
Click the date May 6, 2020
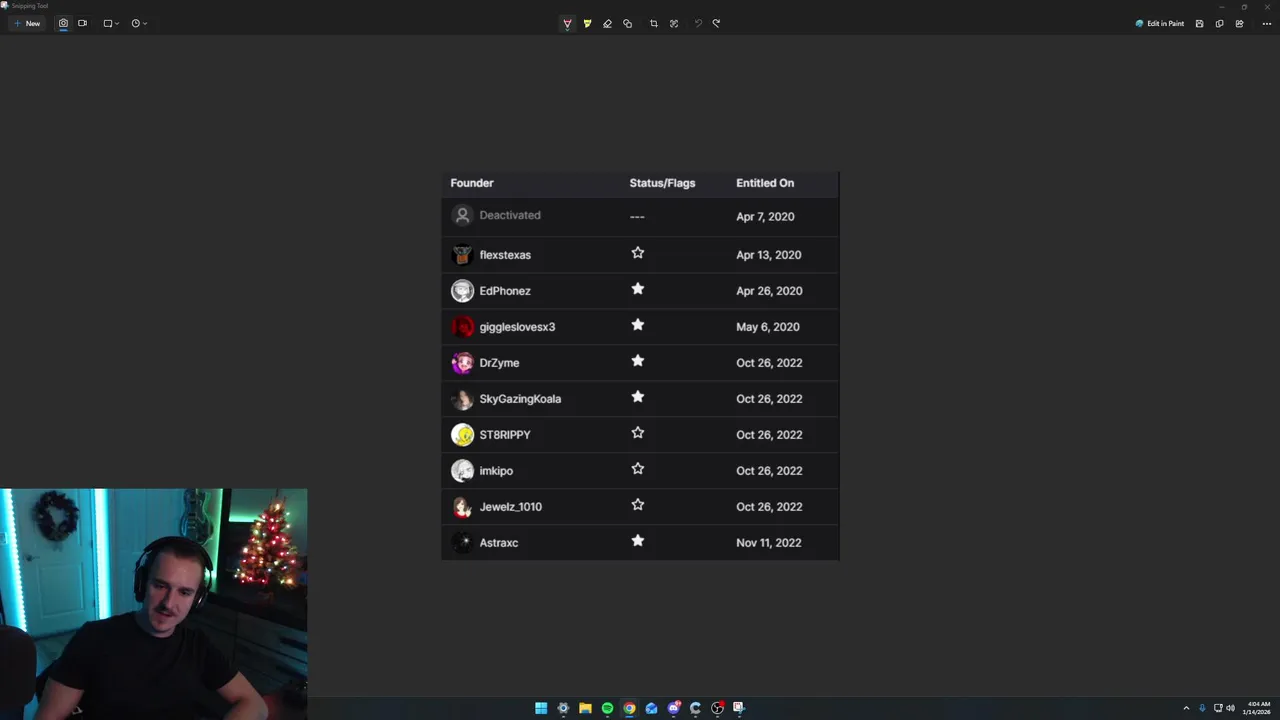pyautogui.click(x=768, y=327)
